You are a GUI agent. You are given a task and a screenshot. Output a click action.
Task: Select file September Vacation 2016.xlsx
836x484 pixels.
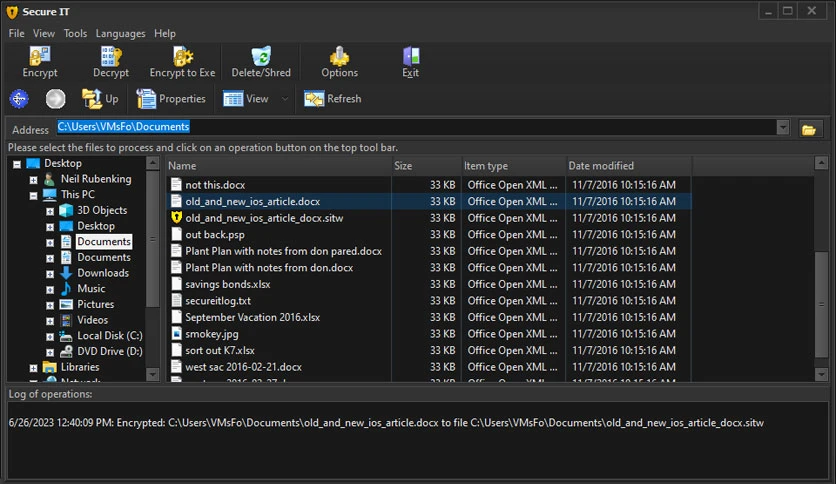253,317
